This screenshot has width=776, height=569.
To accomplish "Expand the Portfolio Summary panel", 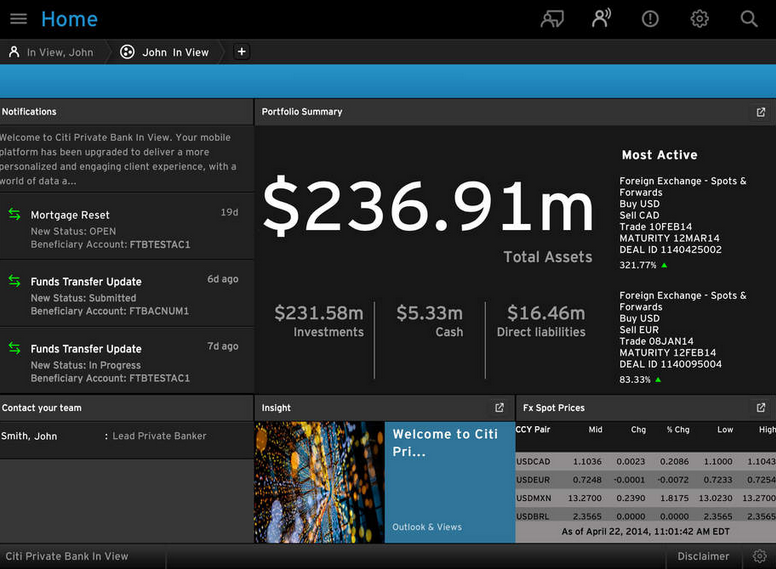I will point(761,112).
